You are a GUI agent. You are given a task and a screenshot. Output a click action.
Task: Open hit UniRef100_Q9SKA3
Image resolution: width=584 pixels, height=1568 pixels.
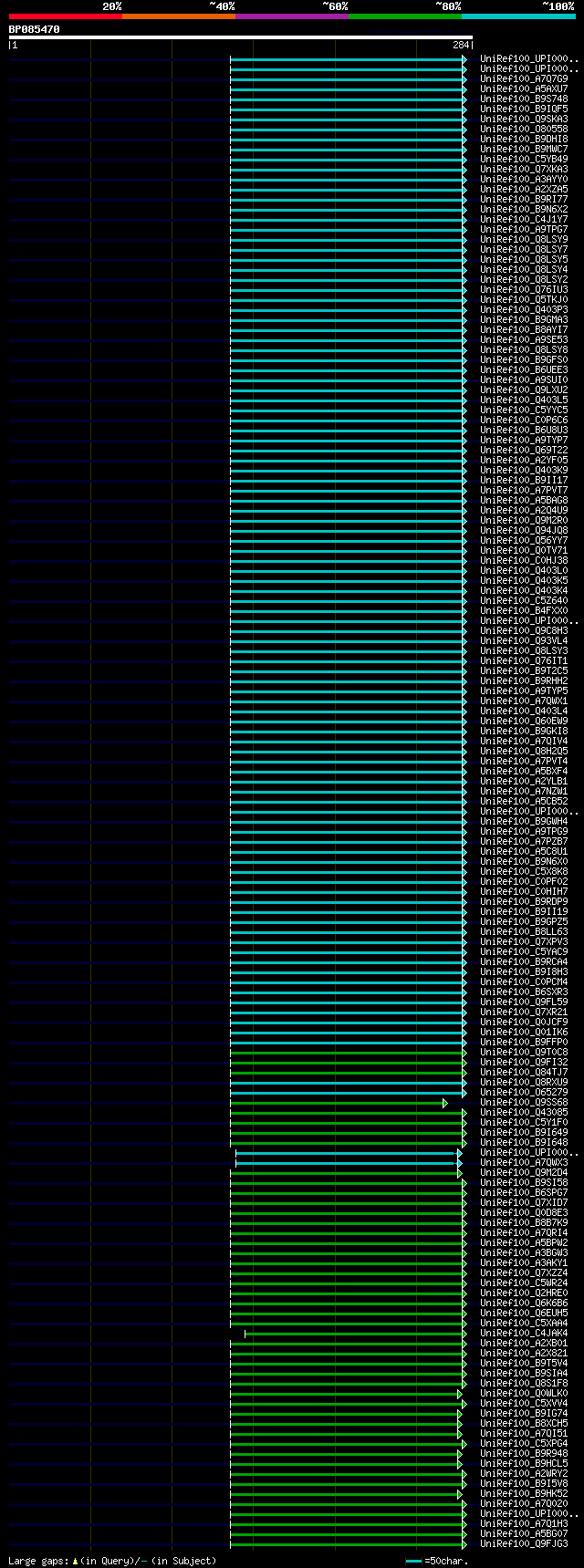pos(524,119)
